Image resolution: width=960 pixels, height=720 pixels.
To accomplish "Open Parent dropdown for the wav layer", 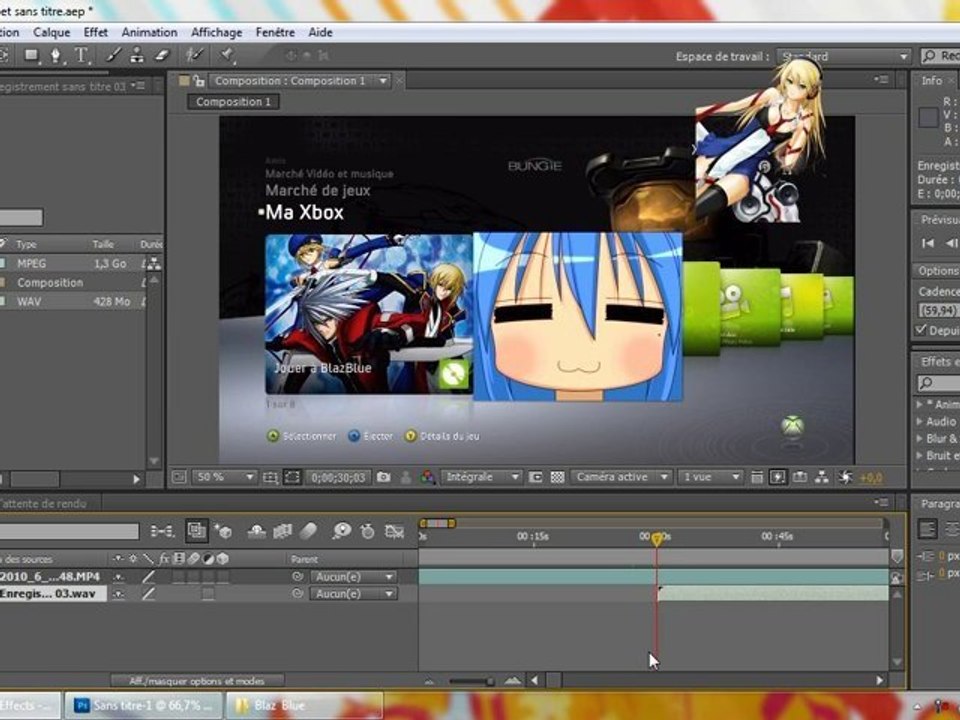I will coord(353,594).
